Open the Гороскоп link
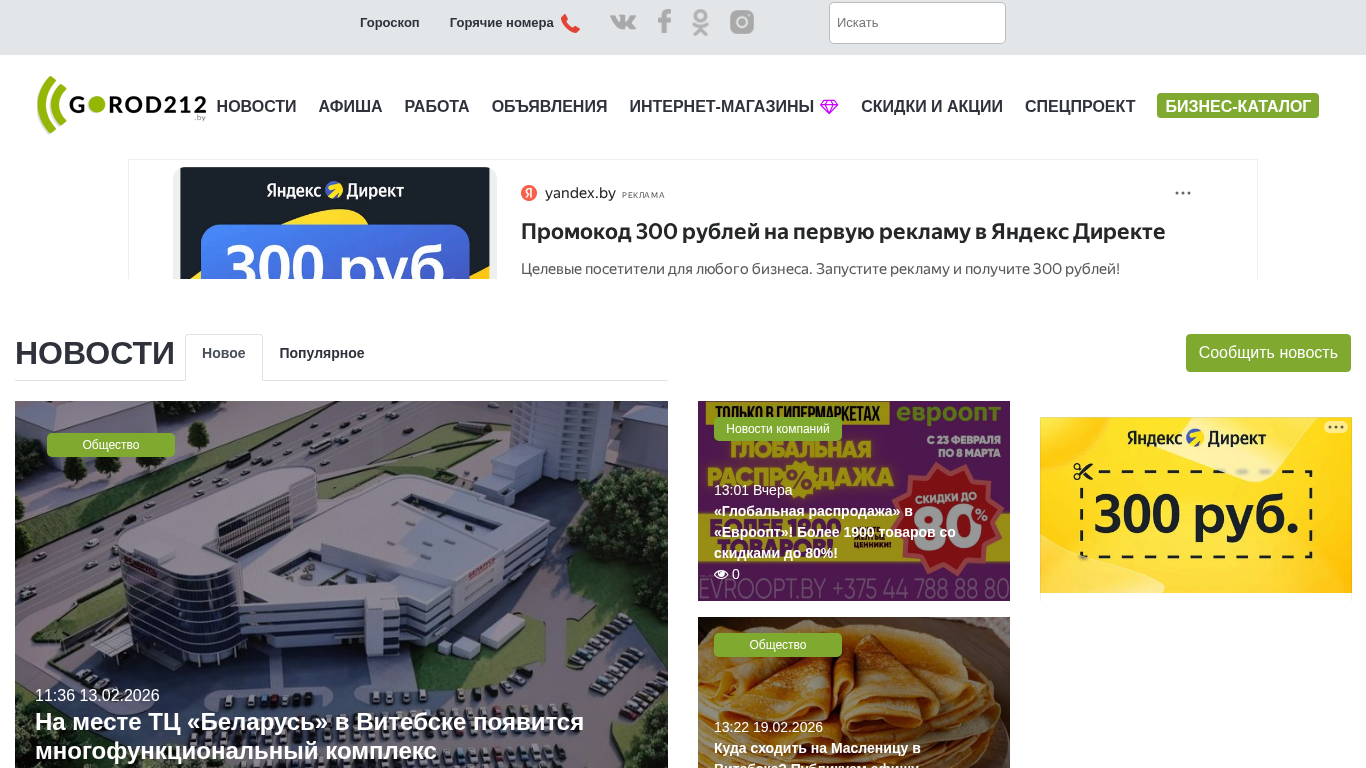The width and height of the screenshot is (1366, 768). pos(390,23)
